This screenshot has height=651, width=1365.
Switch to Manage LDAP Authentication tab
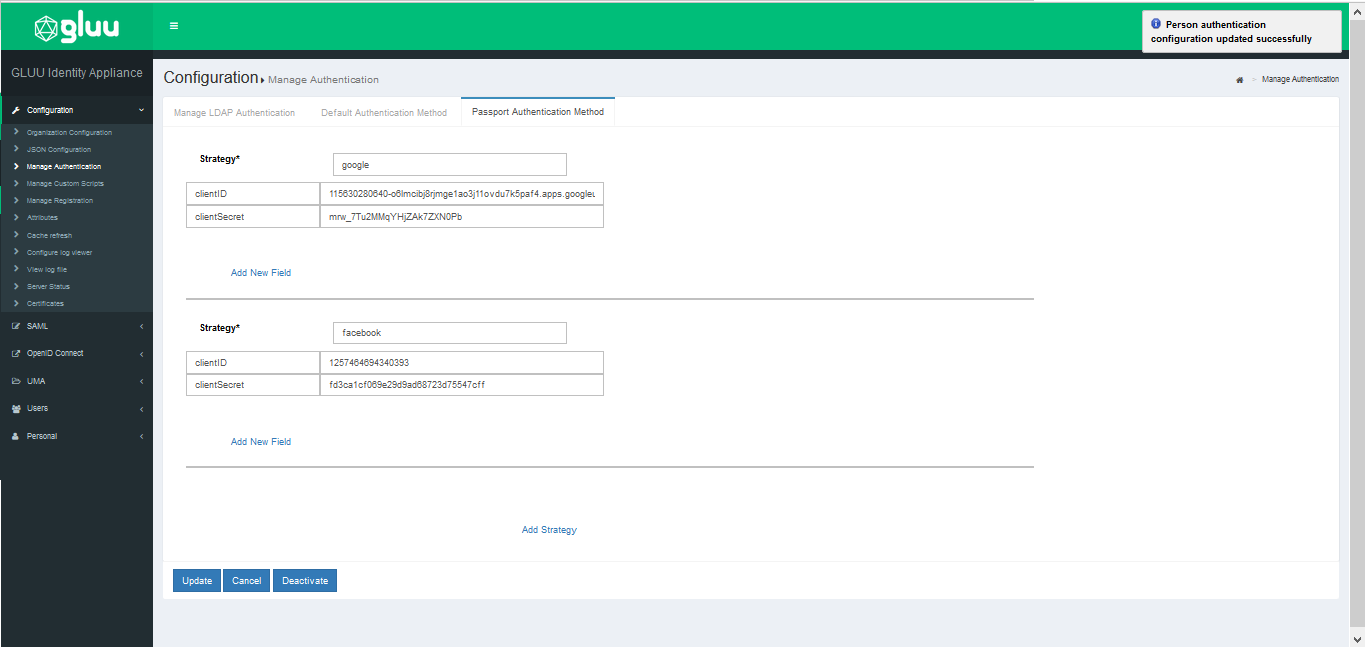point(234,113)
